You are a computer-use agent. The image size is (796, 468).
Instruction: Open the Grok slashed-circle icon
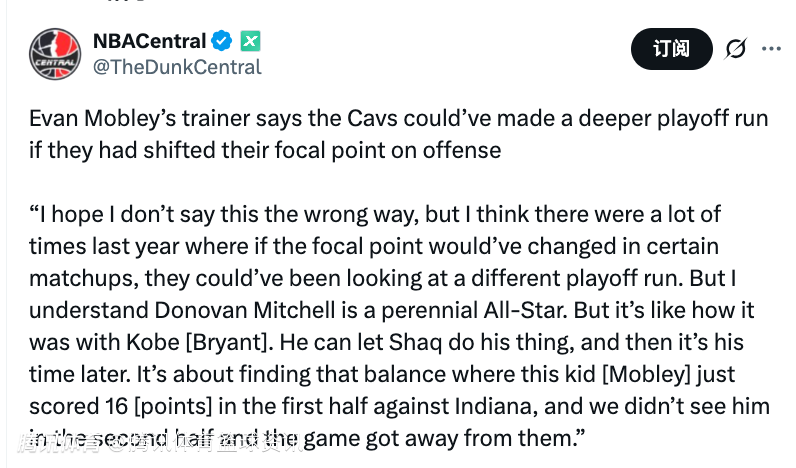[736, 49]
